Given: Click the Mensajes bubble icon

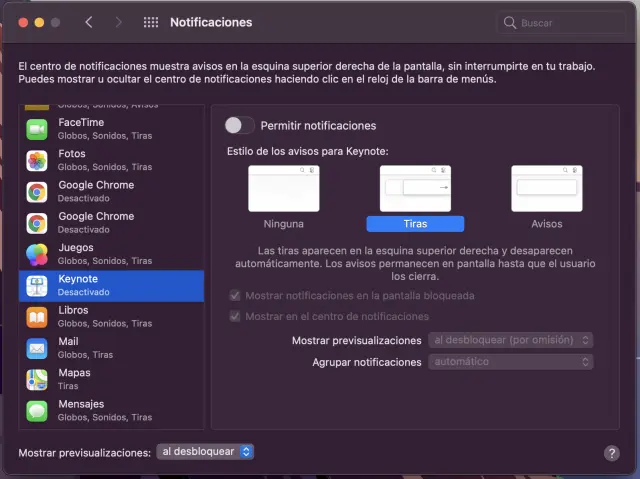Looking at the screenshot, I should (37, 411).
